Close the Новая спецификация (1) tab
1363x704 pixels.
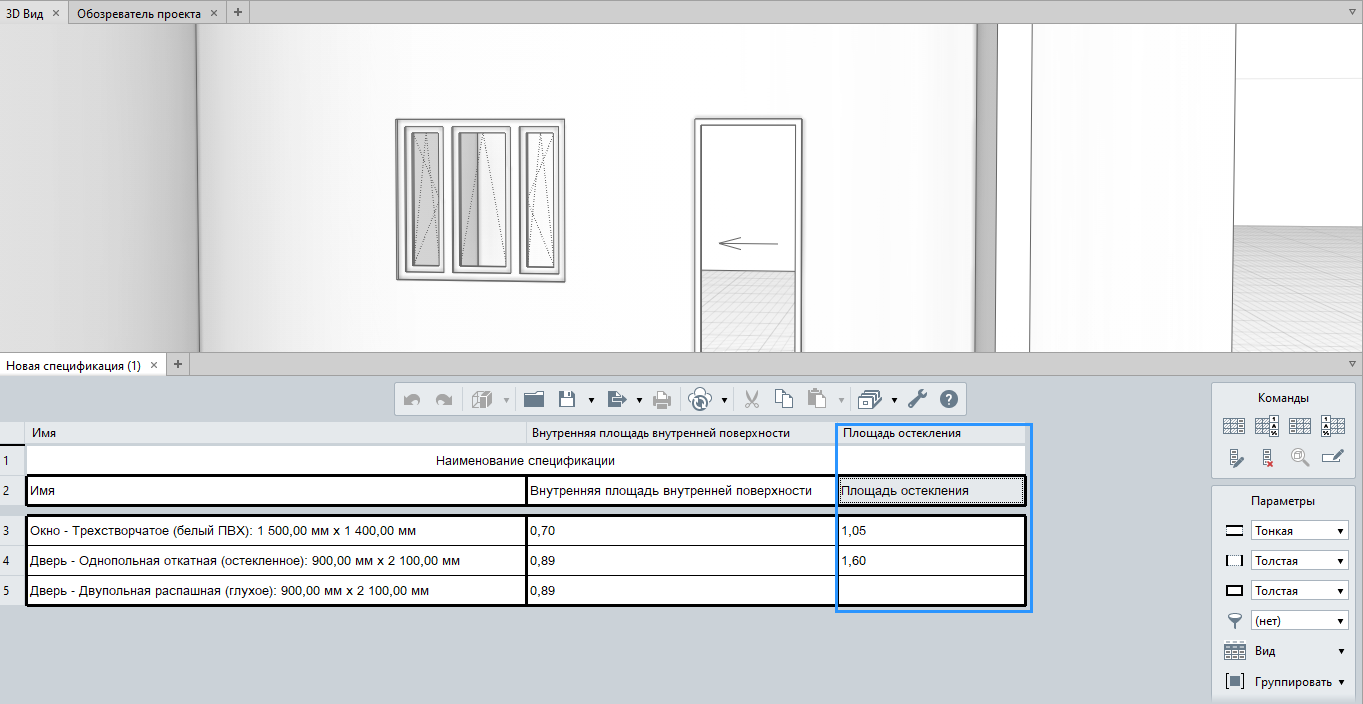coord(154,365)
